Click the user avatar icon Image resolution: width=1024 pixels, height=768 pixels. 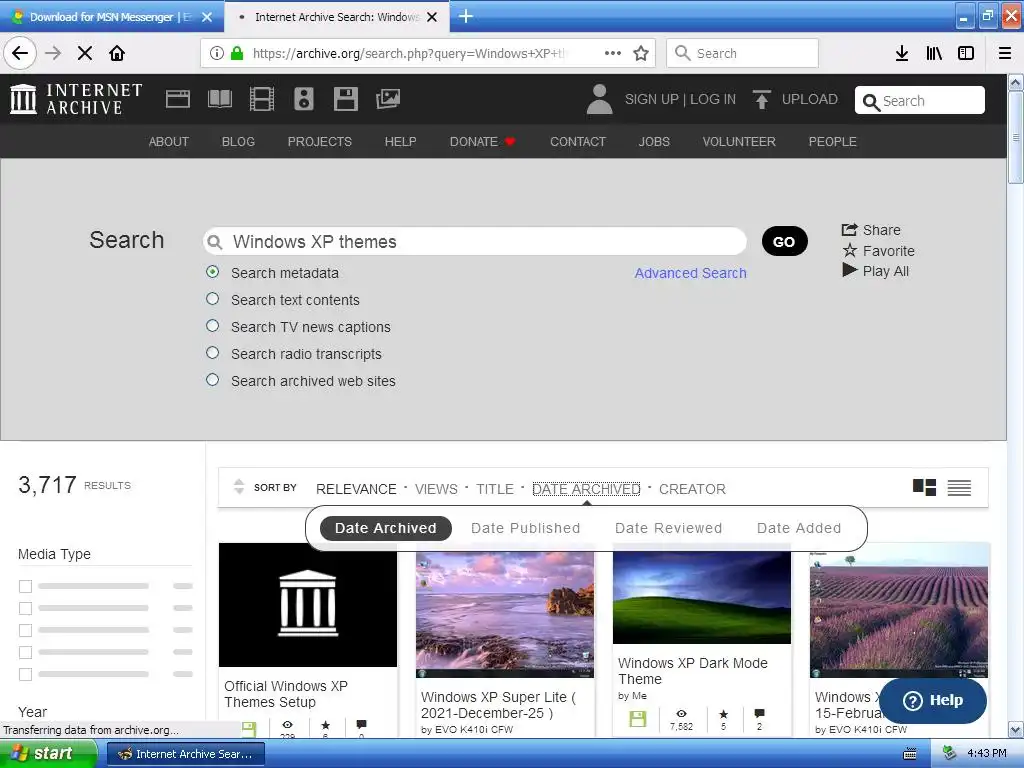click(600, 99)
